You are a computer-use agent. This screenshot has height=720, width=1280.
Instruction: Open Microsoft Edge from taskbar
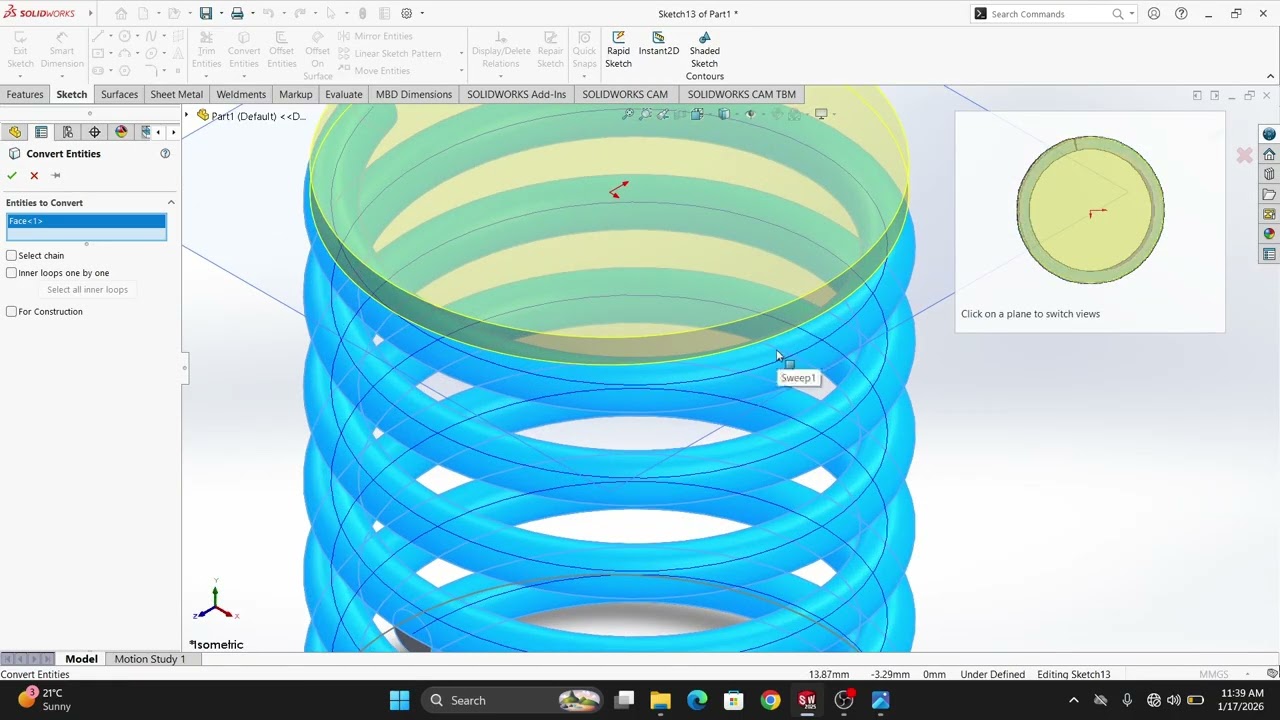pos(697,700)
